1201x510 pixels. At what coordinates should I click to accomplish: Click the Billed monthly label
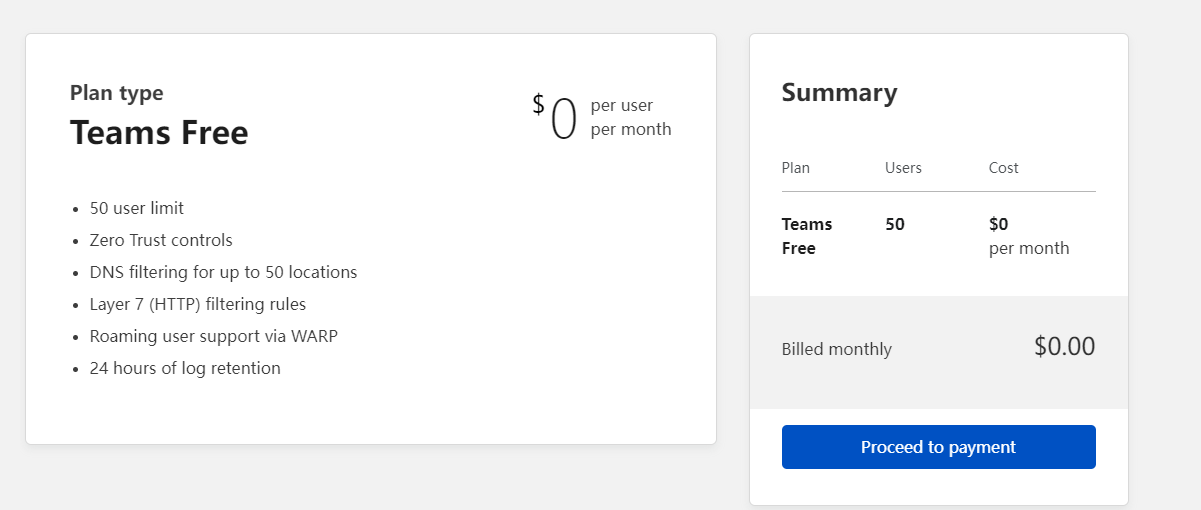(x=837, y=349)
